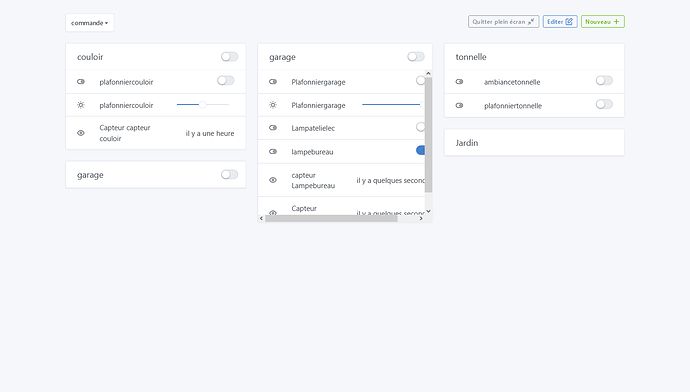
Task: Toggle the lower garage card switch under couloir
Action: [x=229, y=175]
